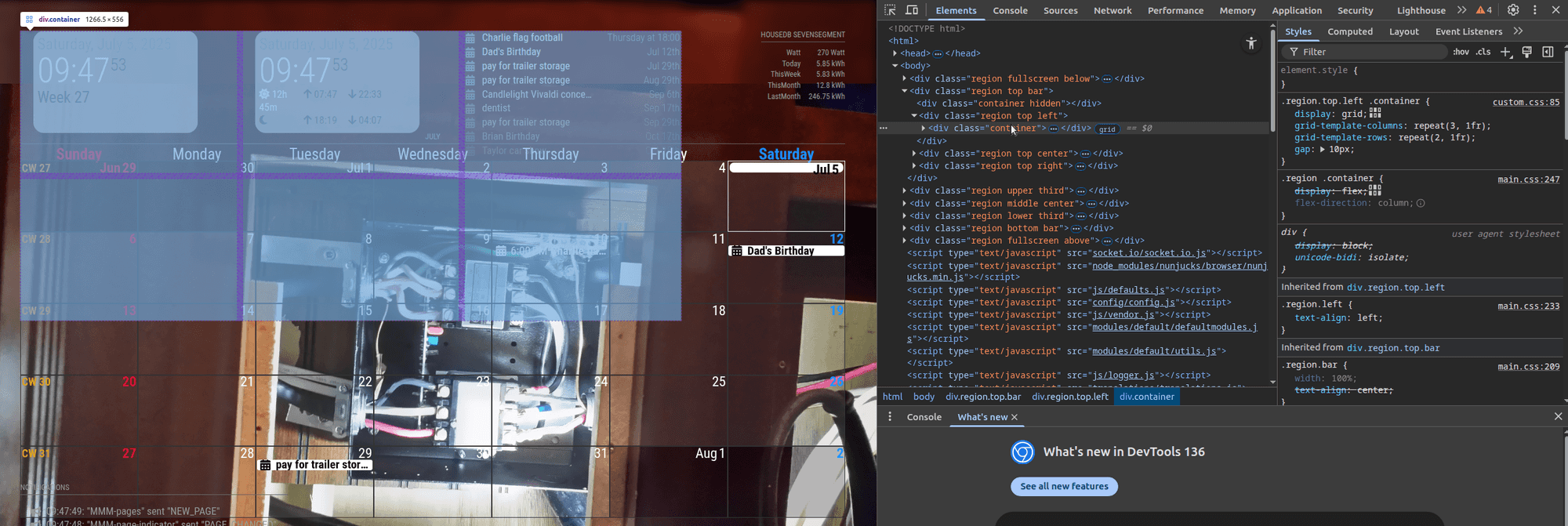Click info icon beside flex-direction: column

[x=1421, y=203]
